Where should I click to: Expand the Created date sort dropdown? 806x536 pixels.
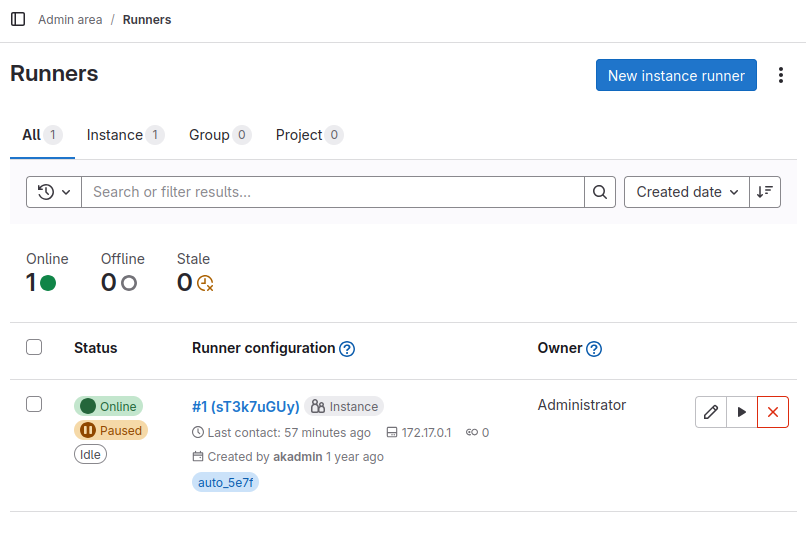tap(687, 192)
